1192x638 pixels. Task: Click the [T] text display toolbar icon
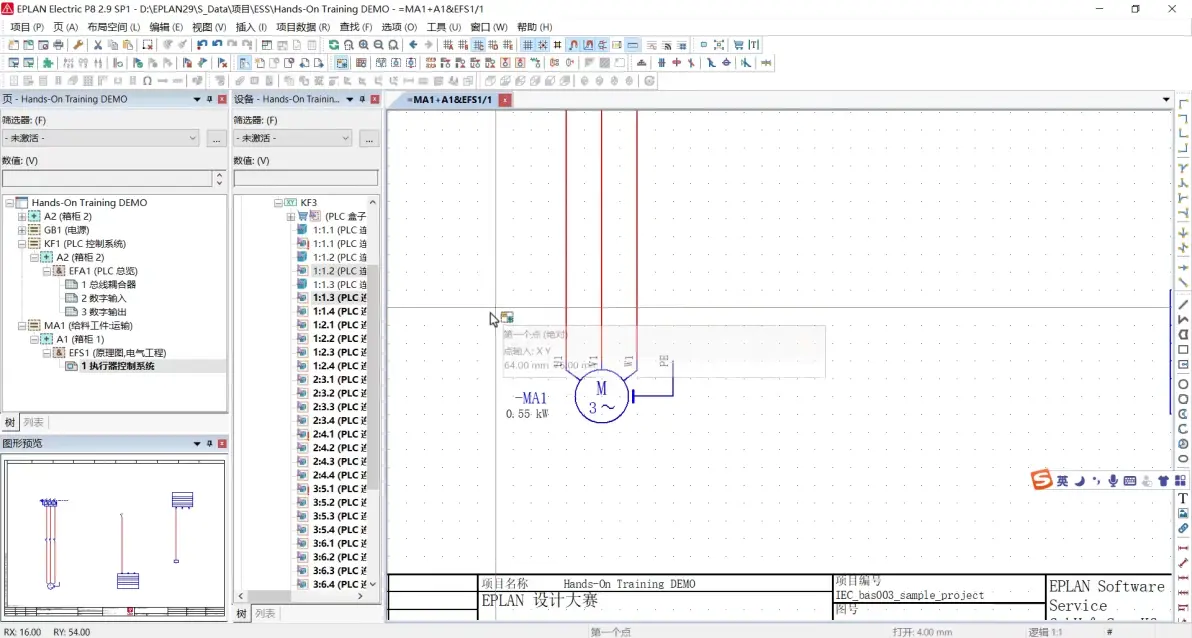tap(753, 45)
